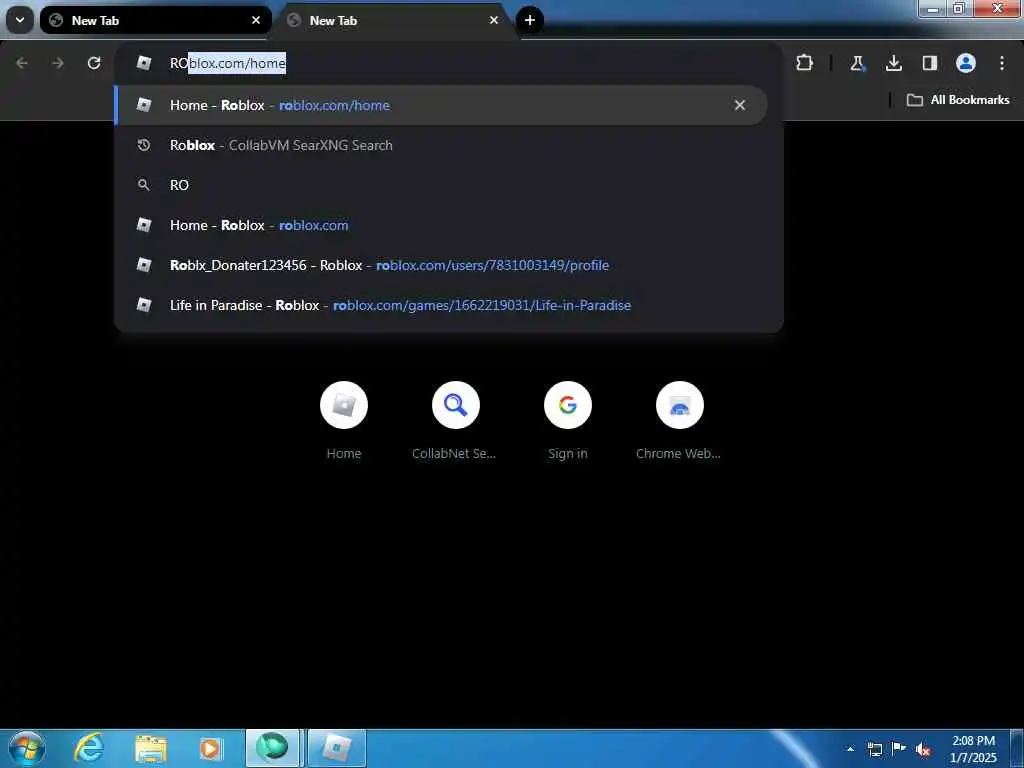
Task: Select Home - Roblox roblox.com suggestion
Action: 440,225
